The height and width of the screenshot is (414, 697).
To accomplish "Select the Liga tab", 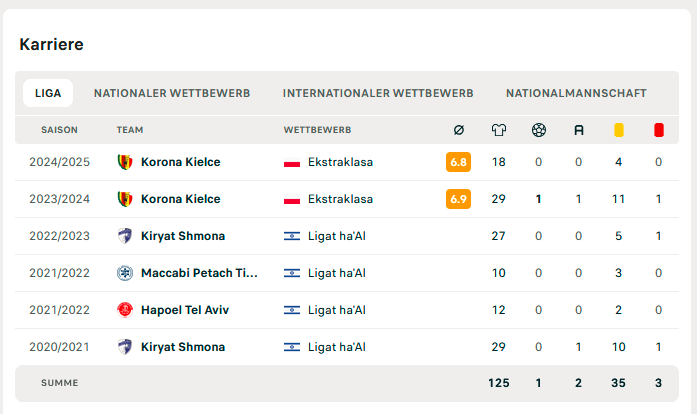I will pyautogui.click(x=48, y=93).
